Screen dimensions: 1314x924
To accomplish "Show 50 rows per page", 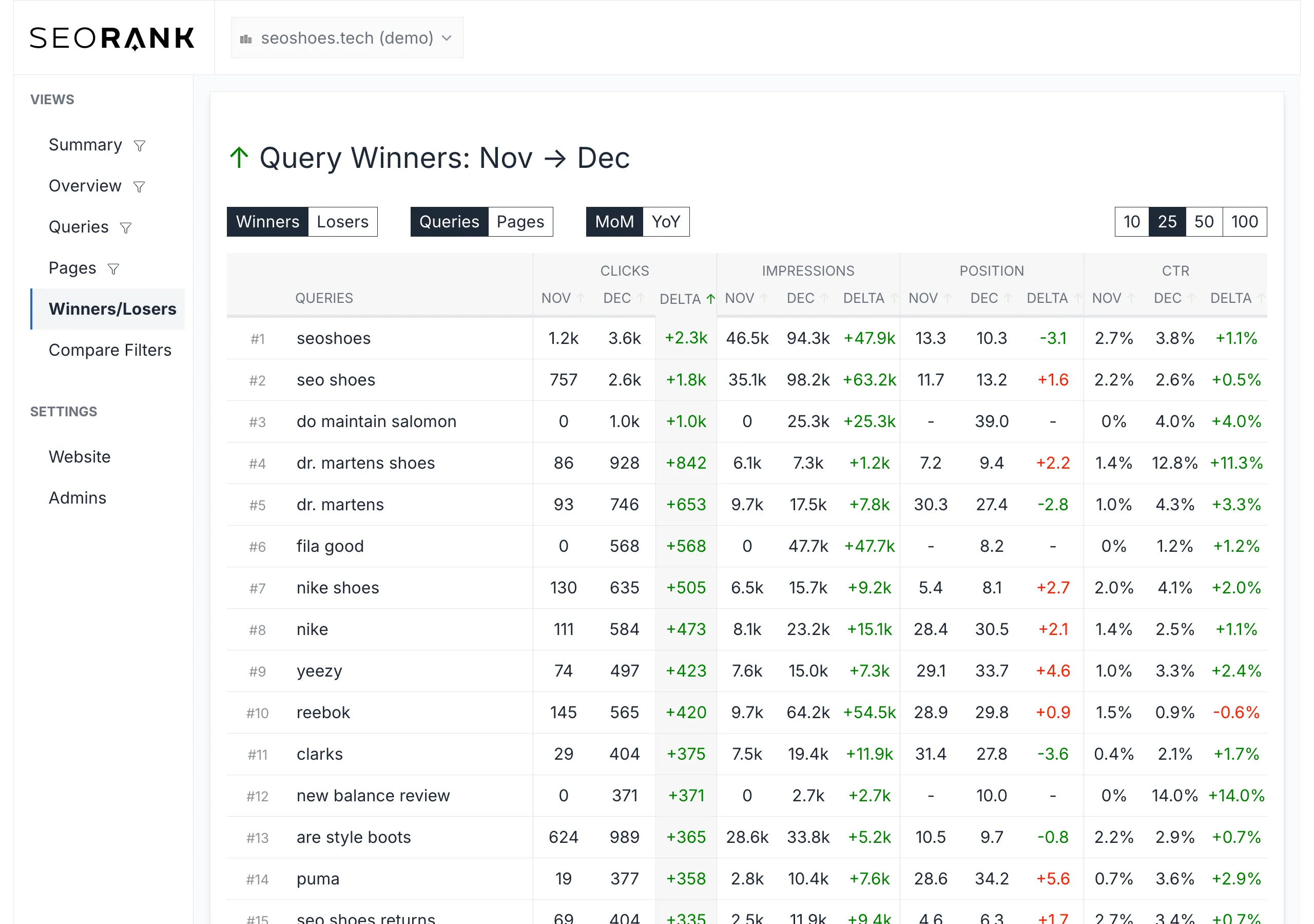I will pos(1204,222).
